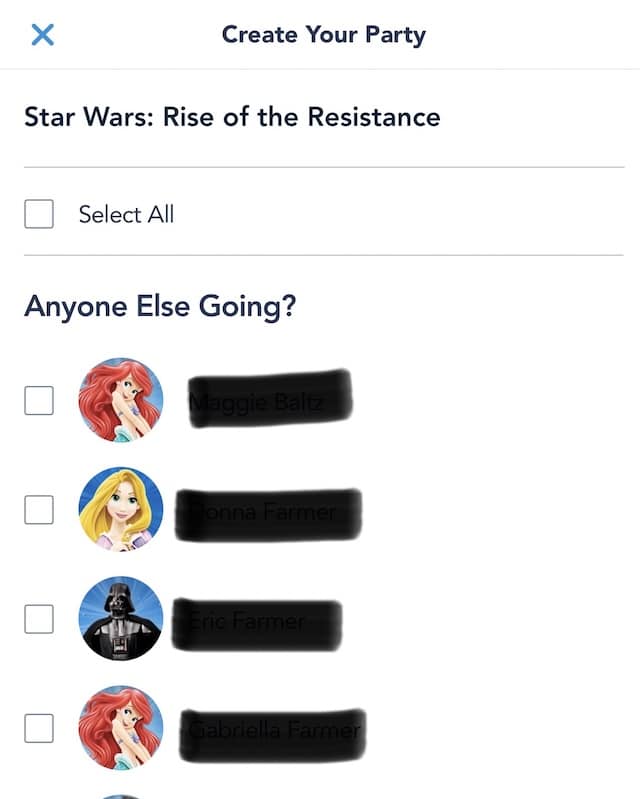This screenshot has height=799, width=640.
Task: Check the box beside the first Ariel avatar
Action: click(x=39, y=400)
